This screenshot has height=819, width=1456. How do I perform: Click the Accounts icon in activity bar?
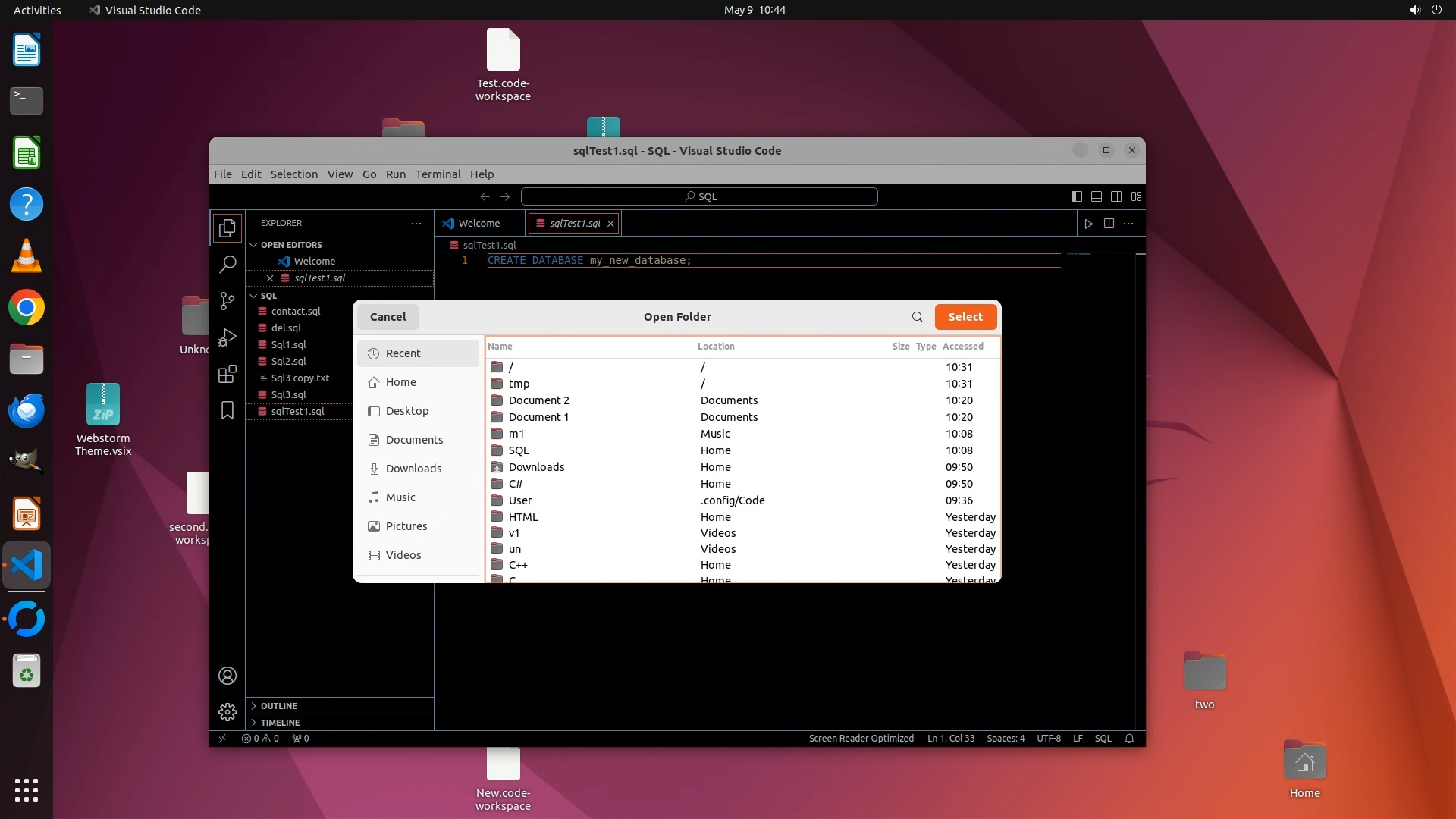point(227,676)
